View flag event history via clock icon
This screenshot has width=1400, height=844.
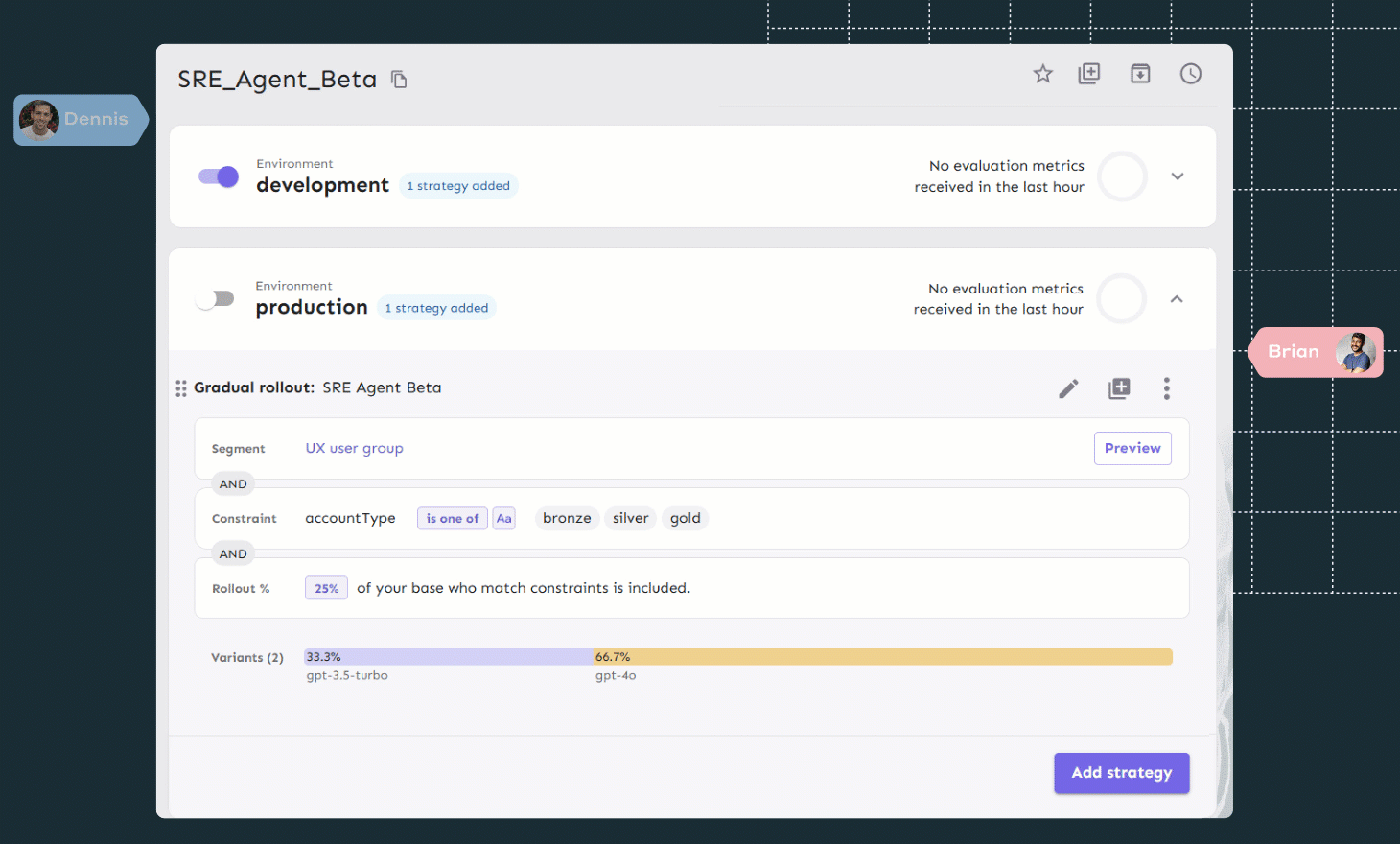click(x=1190, y=73)
